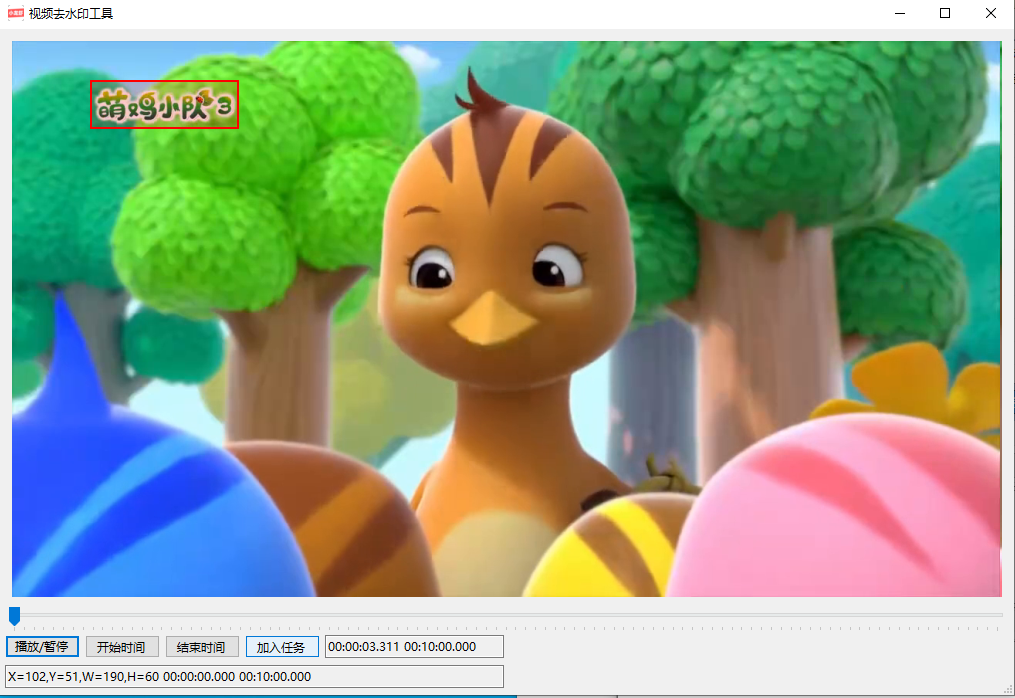Click the 播放/暂停 (Play/Pause) button
This screenshot has height=698, width=1015.
tap(41, 646)
